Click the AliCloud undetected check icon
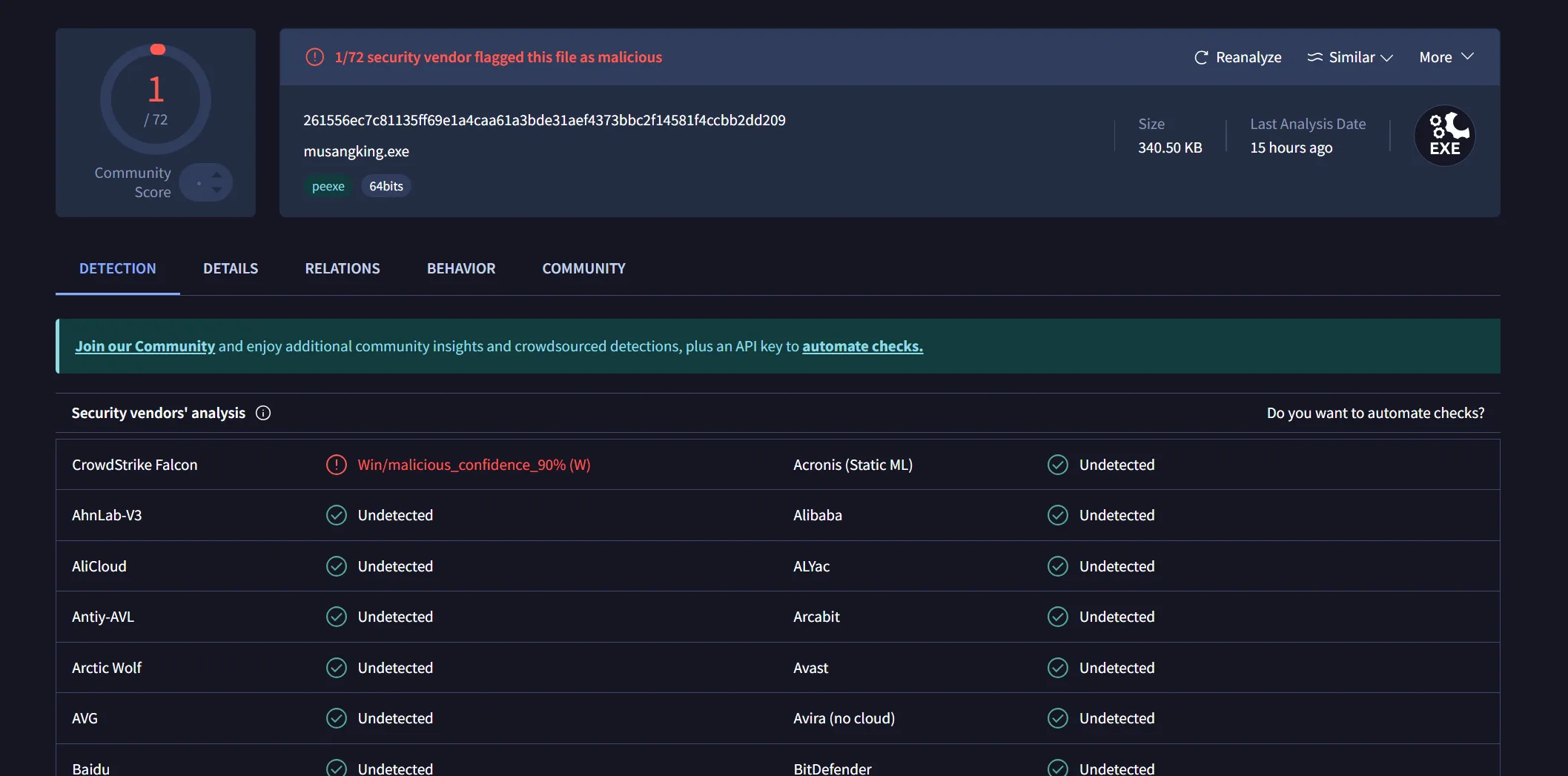 [337, 566]
